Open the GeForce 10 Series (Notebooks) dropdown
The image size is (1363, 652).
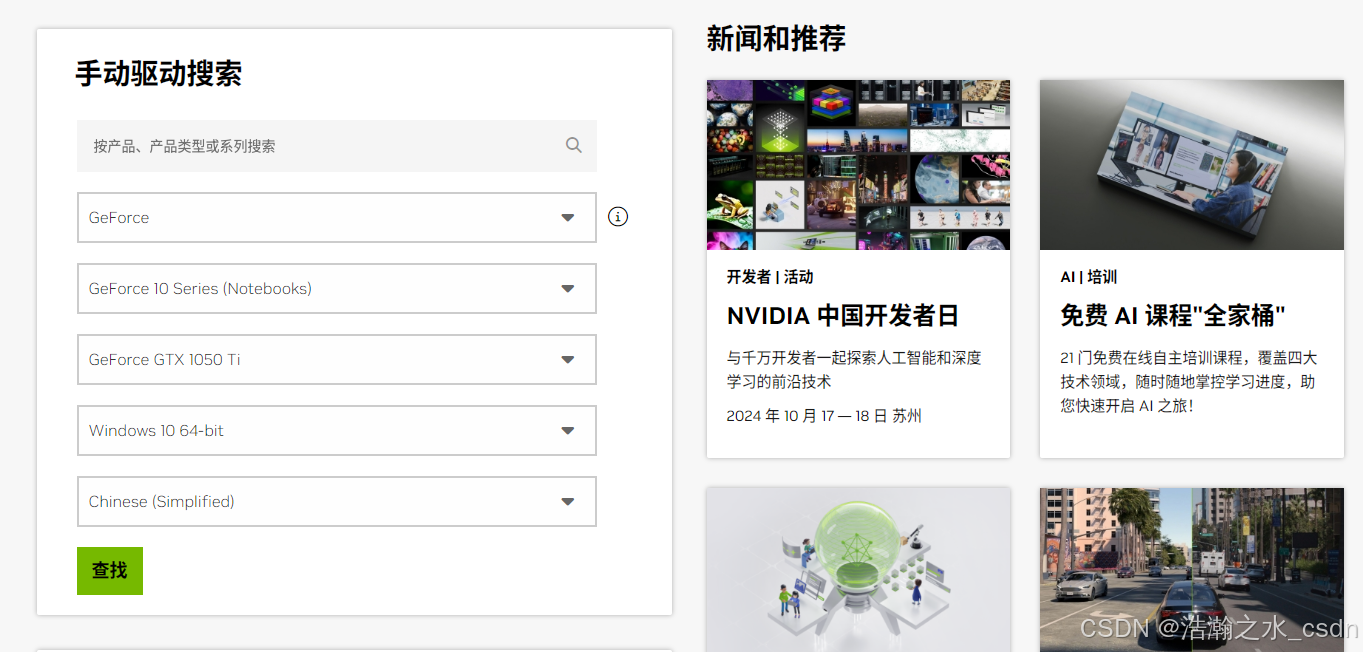click(x=337, y=288)
